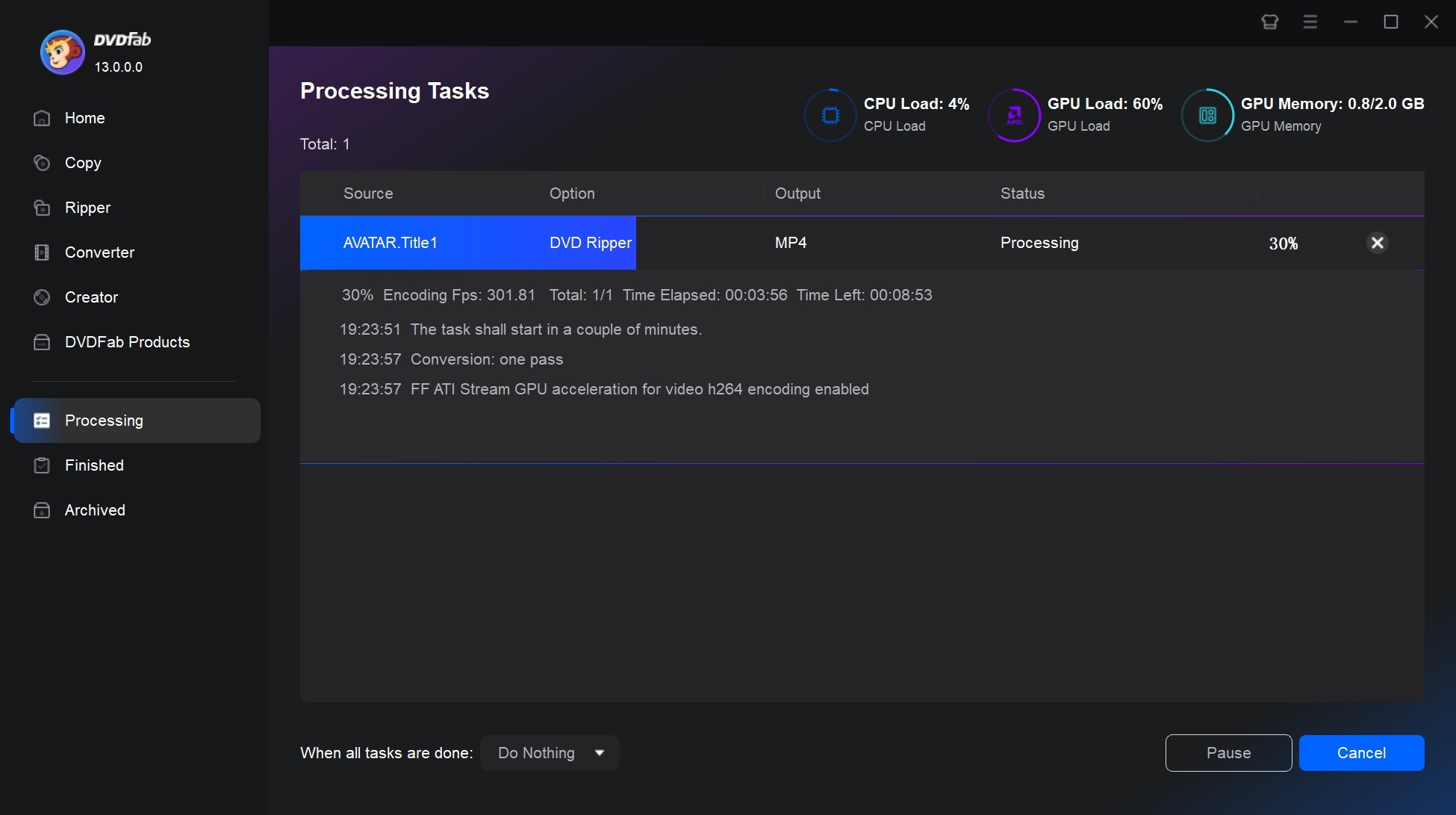The height and width of the screenshot is (815, 1456).
Task: Click the dropdown arrow next to 'Do Nothing'
Action: coord(600,753)
